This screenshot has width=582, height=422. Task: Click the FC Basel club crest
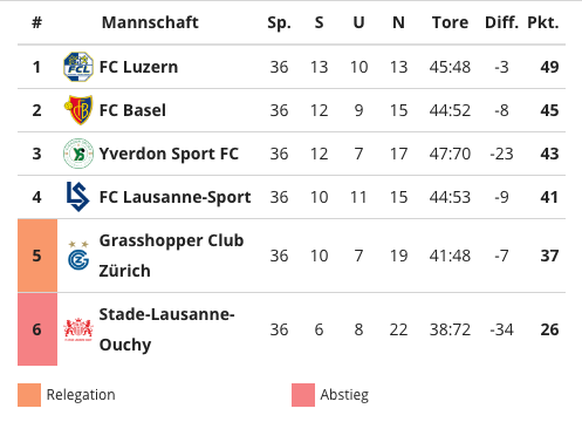pos(78,110)
